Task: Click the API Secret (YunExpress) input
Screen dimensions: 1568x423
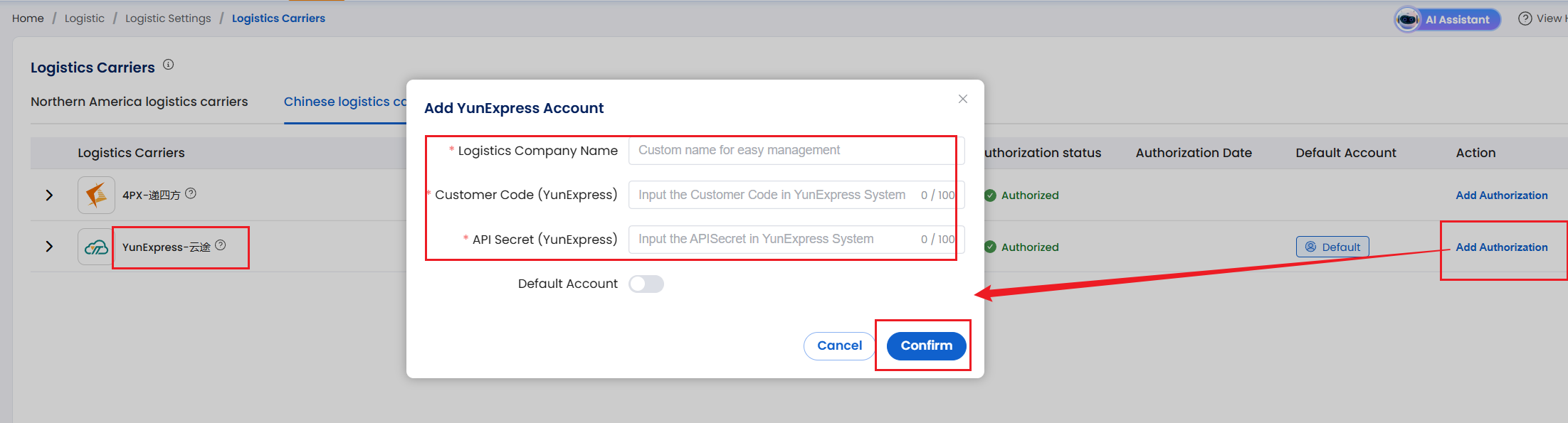Action: pos(796,239)
